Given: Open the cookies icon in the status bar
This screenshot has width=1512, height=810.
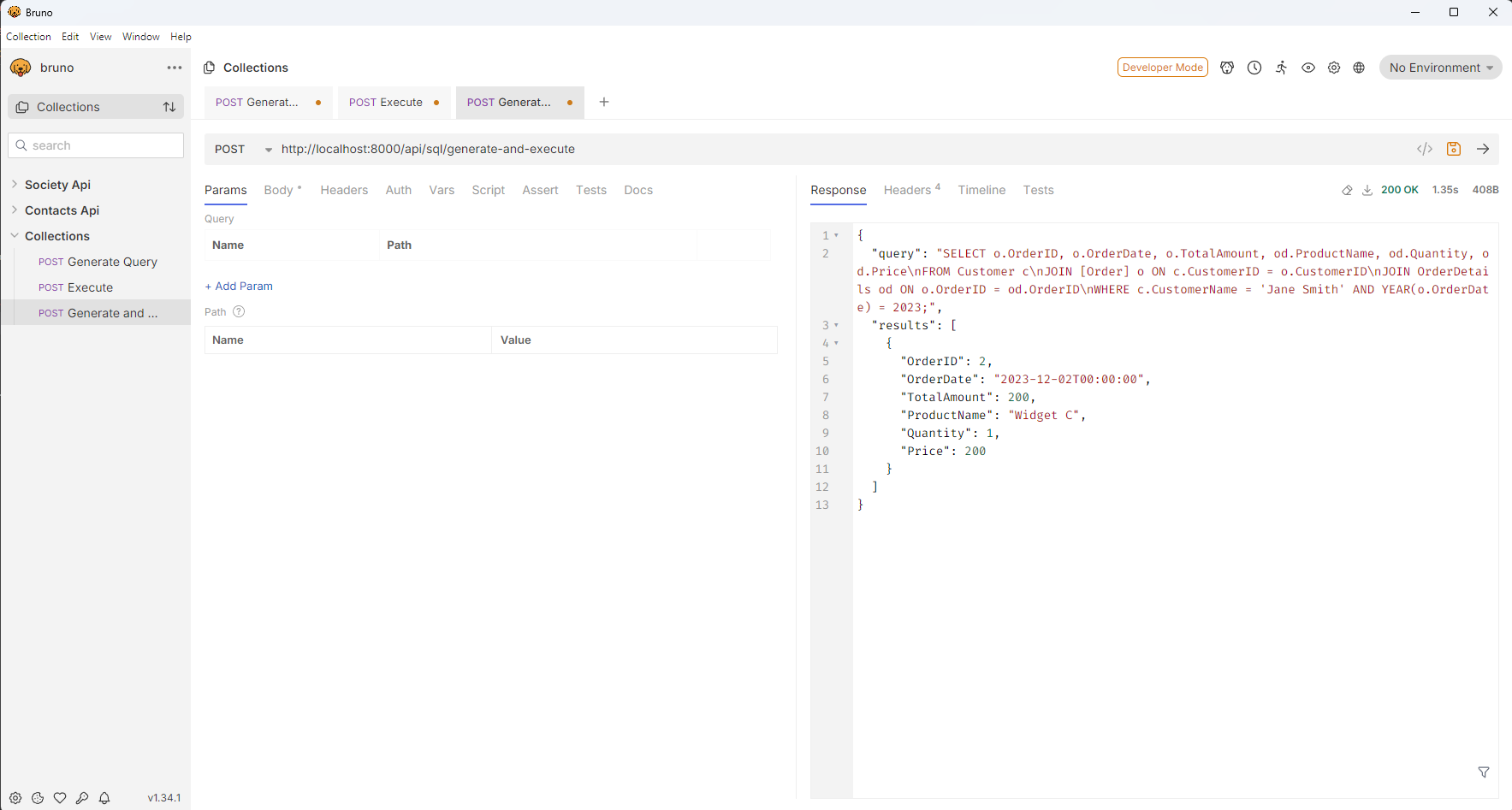Looking at the screenshot, I should (38, 797).
